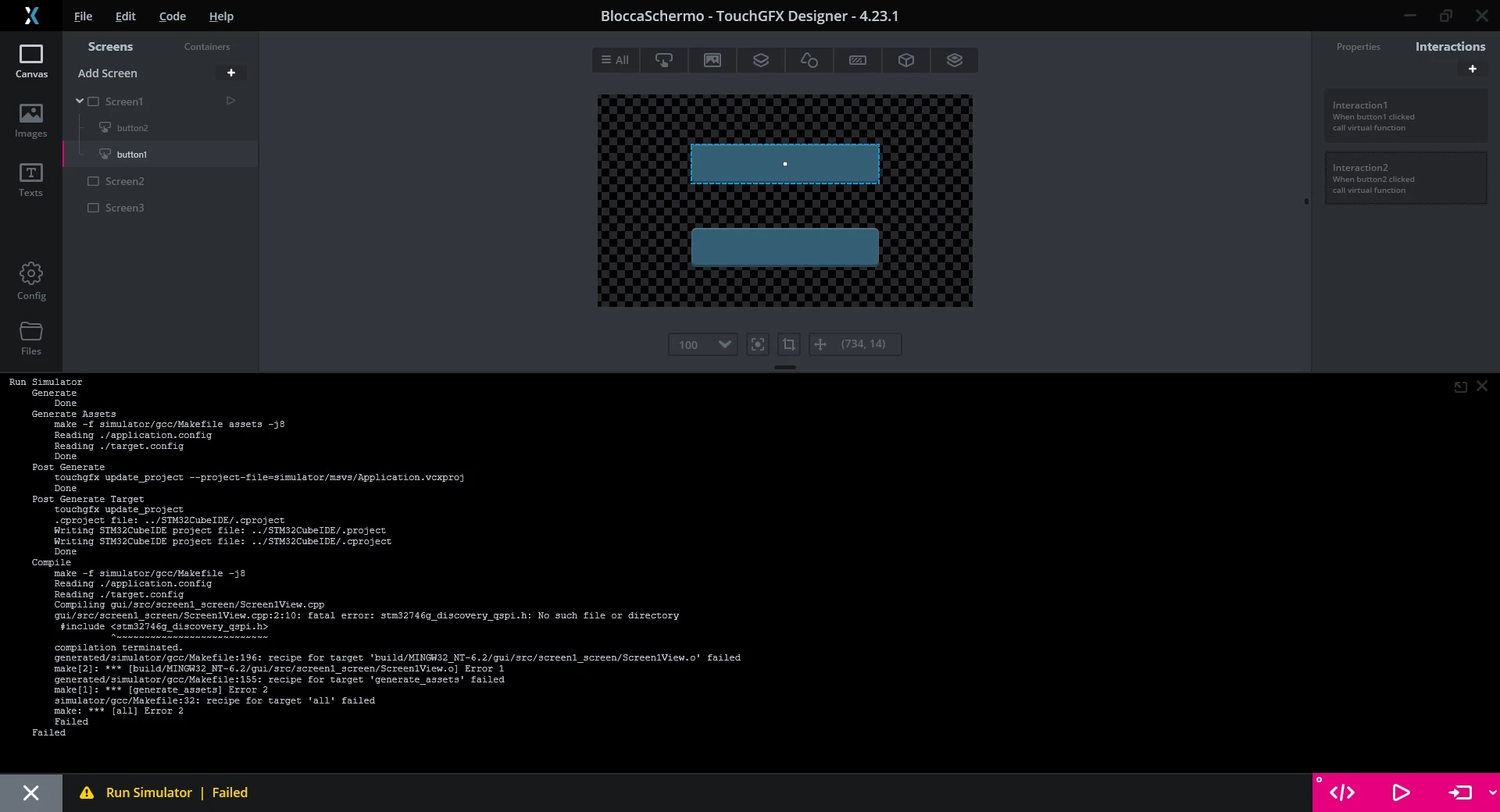Open the Images panel in the sidebar
This screenshot has width=1500, height=812.
pos(31,121)
